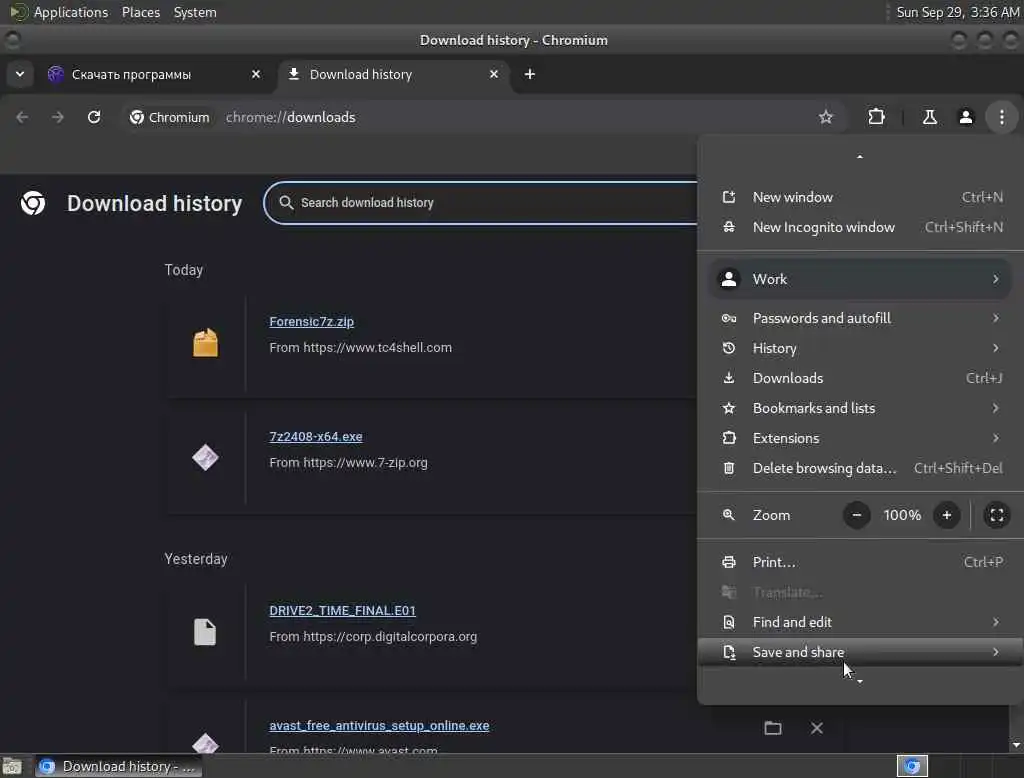The image size is (1024, 778).
Task: Expand the Extensions submenu
Action: coord(861,438)
